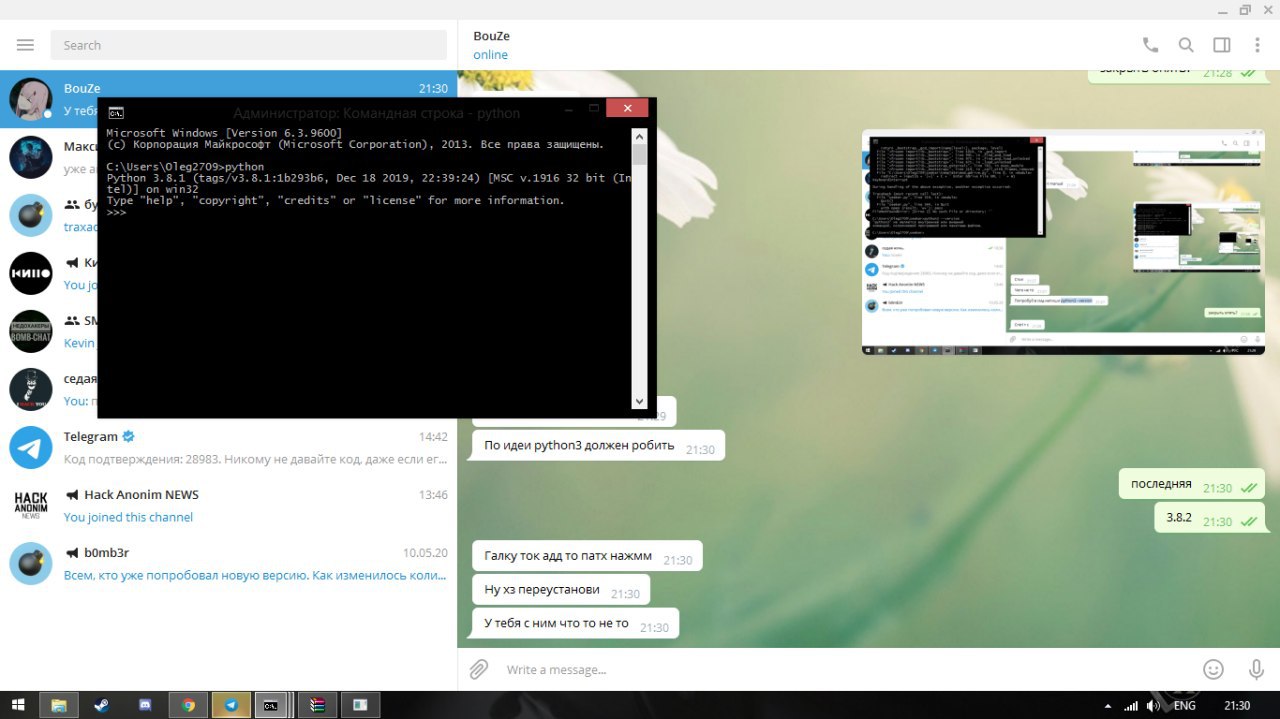Click the python >>> prompt line in console
The image size is (1280, 719).
[x=117, y=213]
